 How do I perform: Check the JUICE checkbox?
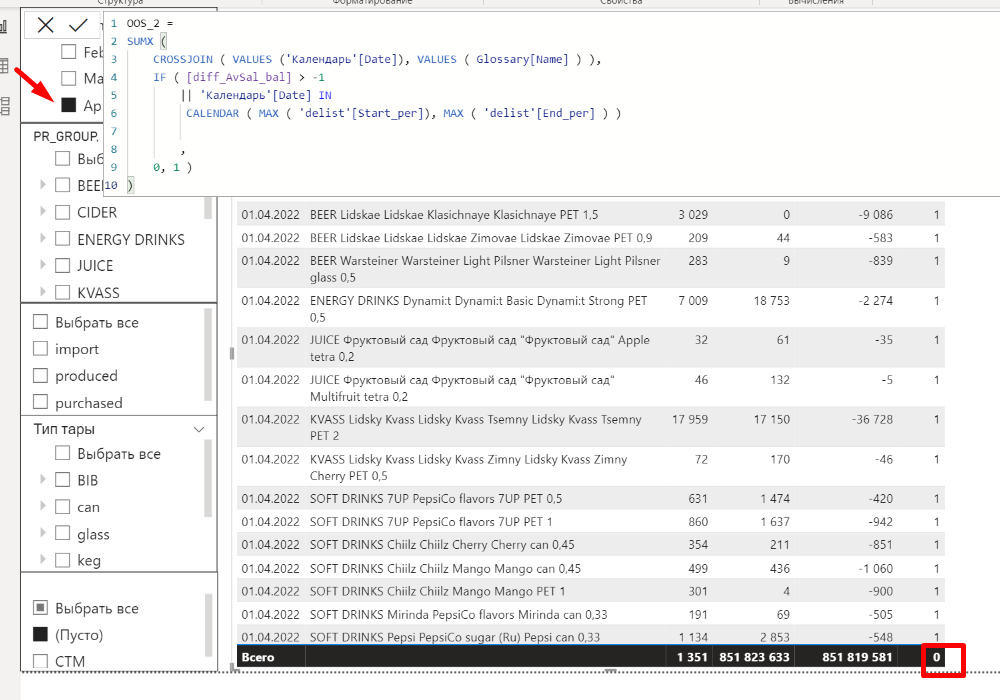(x=62, y=265)
